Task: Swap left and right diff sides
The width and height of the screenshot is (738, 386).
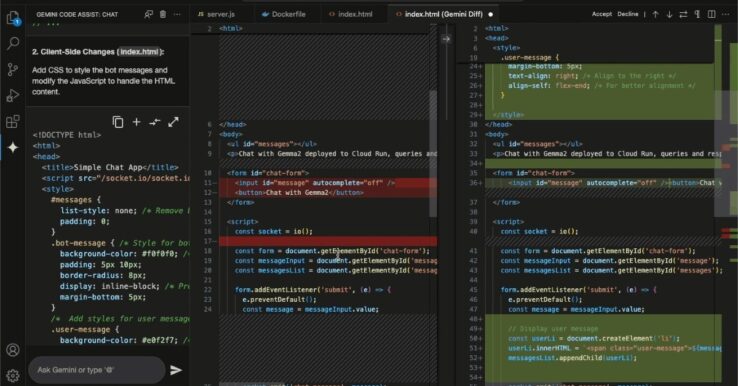Action: click(x=683, y=14)
